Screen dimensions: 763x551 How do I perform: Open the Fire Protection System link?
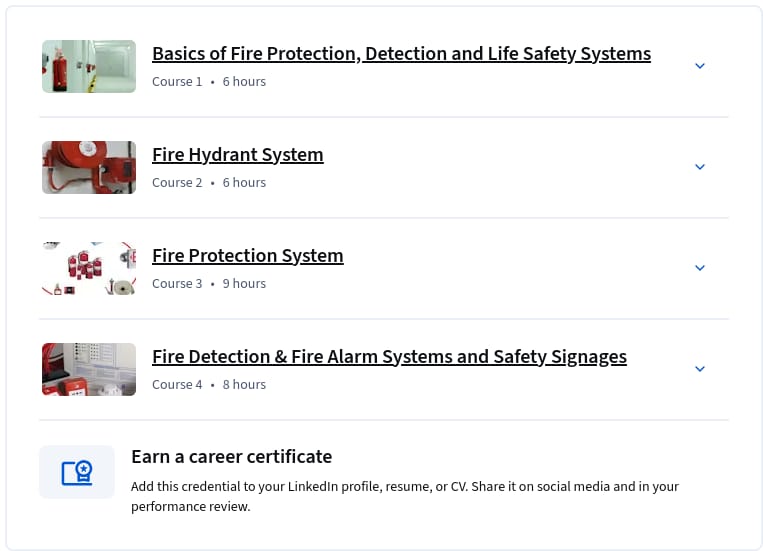pyautogui.click(x=248, y=256)
